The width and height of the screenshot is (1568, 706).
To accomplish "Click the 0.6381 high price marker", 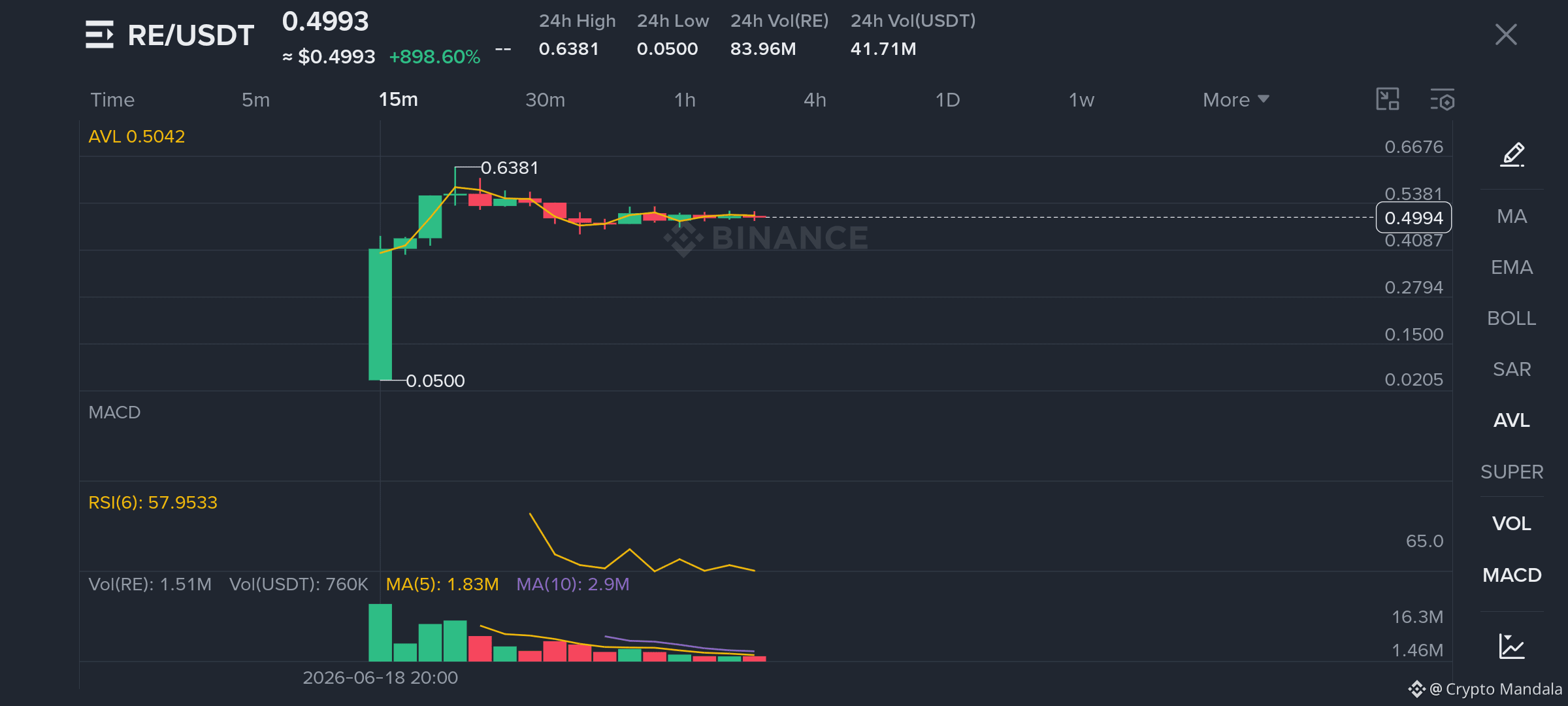I will (x=510, y=168).
